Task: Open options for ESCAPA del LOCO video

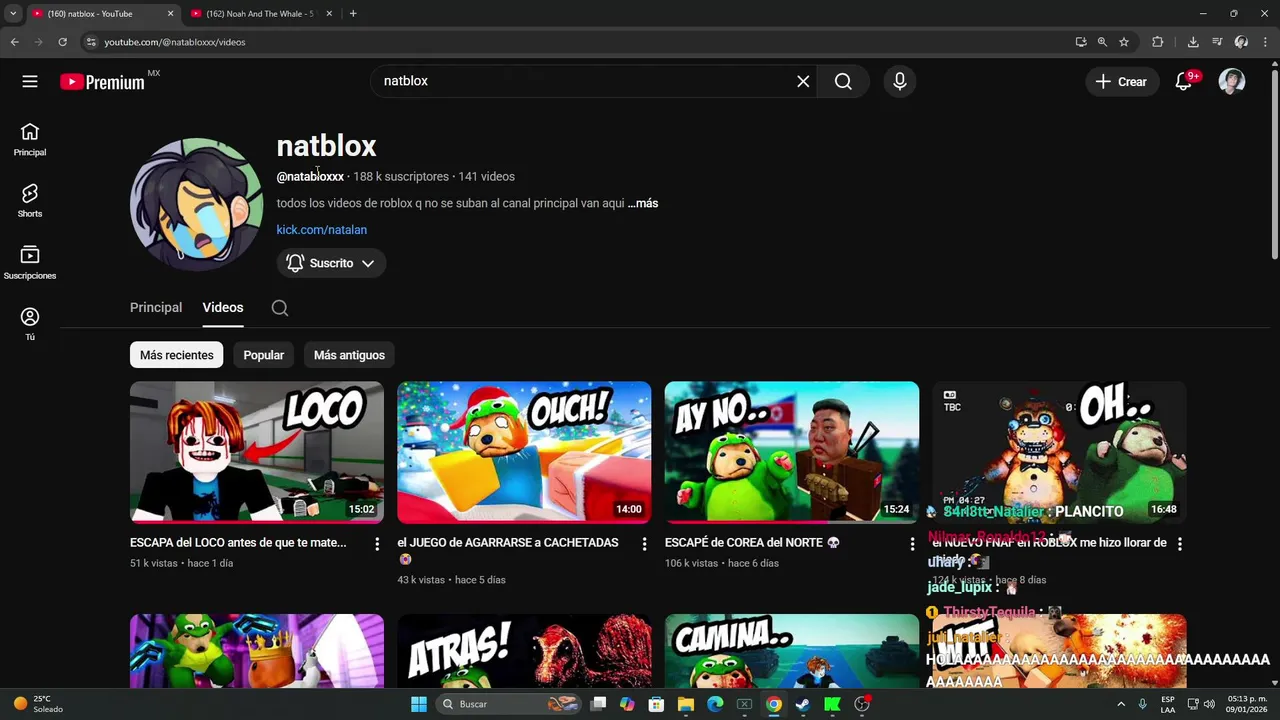Action: click(377, 544)
